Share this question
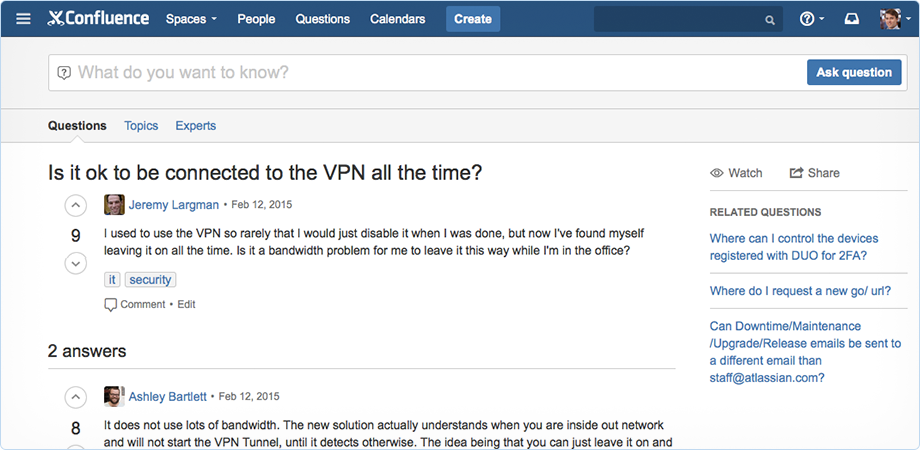Image resolution: width=920 pixels, height=450 pixels. [814, 173]
